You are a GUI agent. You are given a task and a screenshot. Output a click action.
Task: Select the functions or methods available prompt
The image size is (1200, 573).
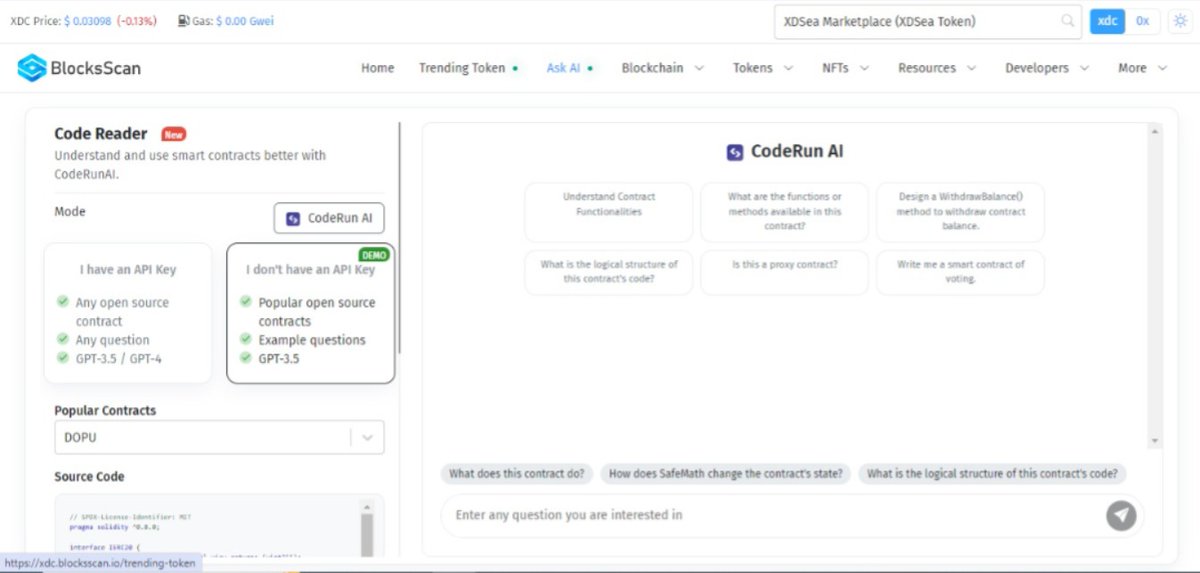[x=785, y=211]
